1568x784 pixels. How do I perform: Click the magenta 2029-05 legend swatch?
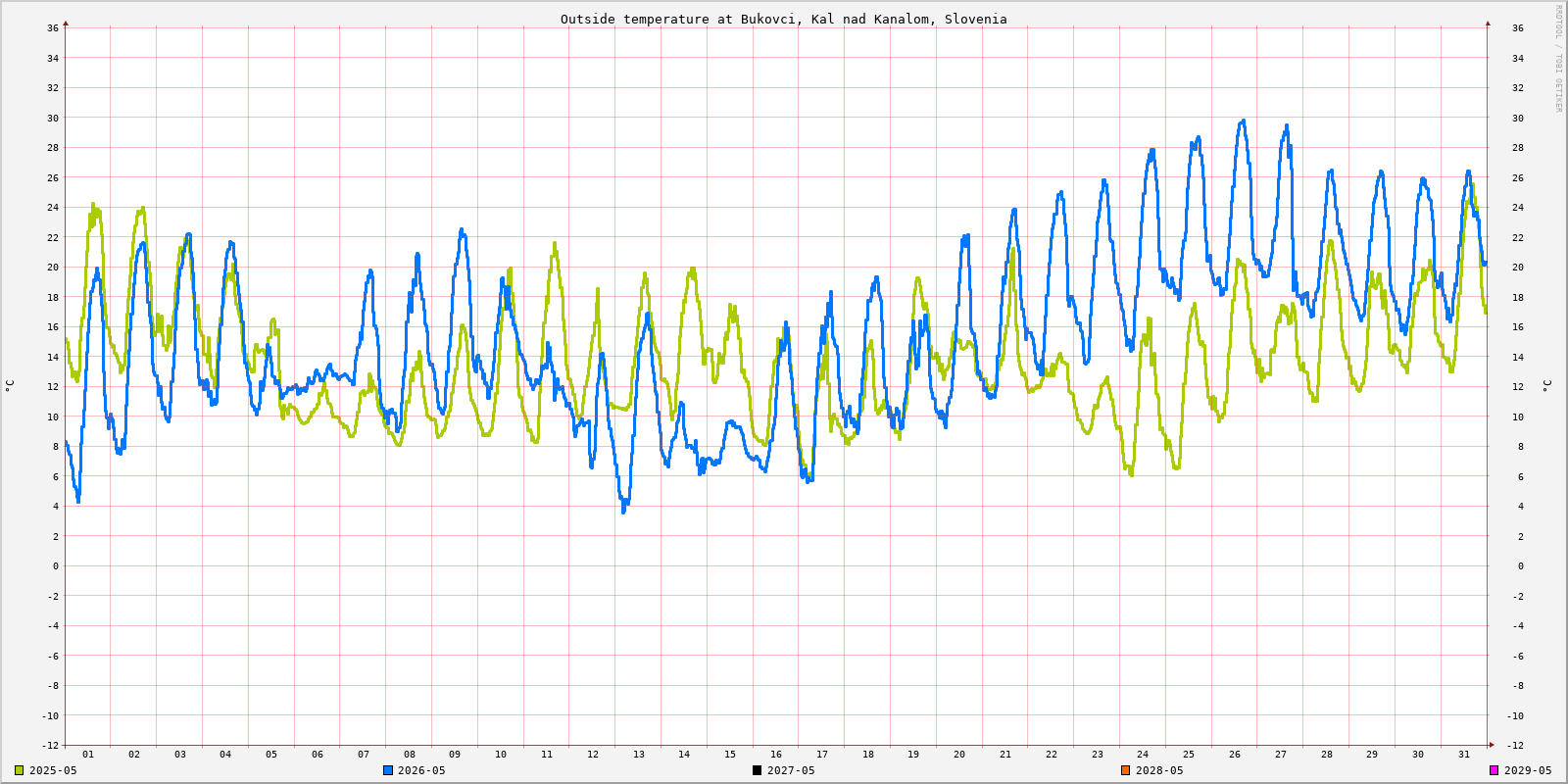1494,770
